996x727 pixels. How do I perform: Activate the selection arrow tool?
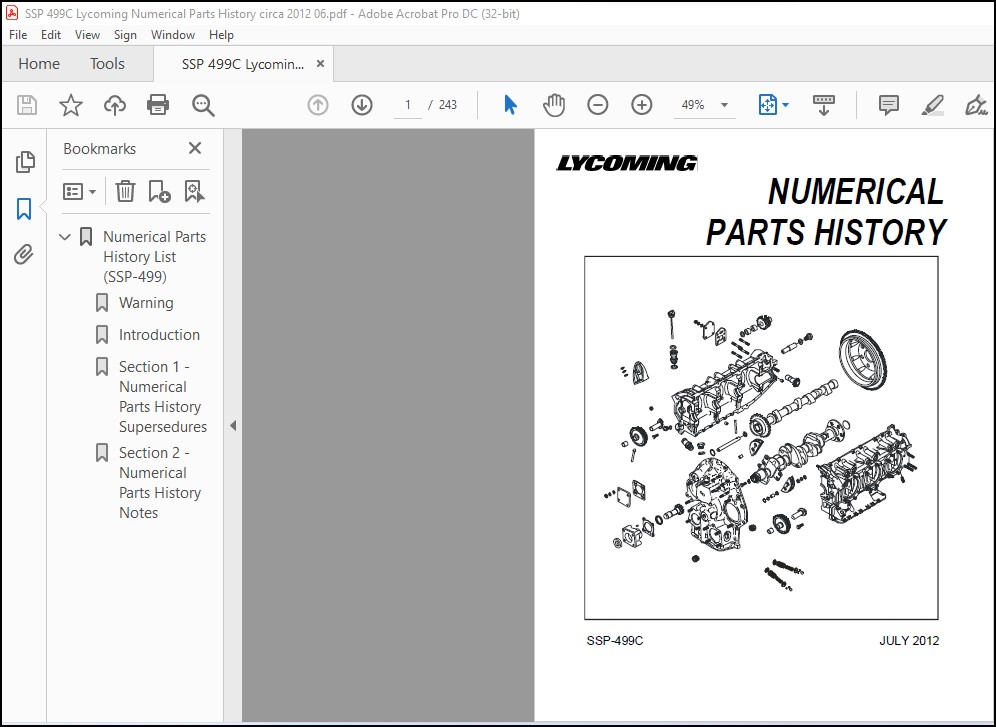510,105
